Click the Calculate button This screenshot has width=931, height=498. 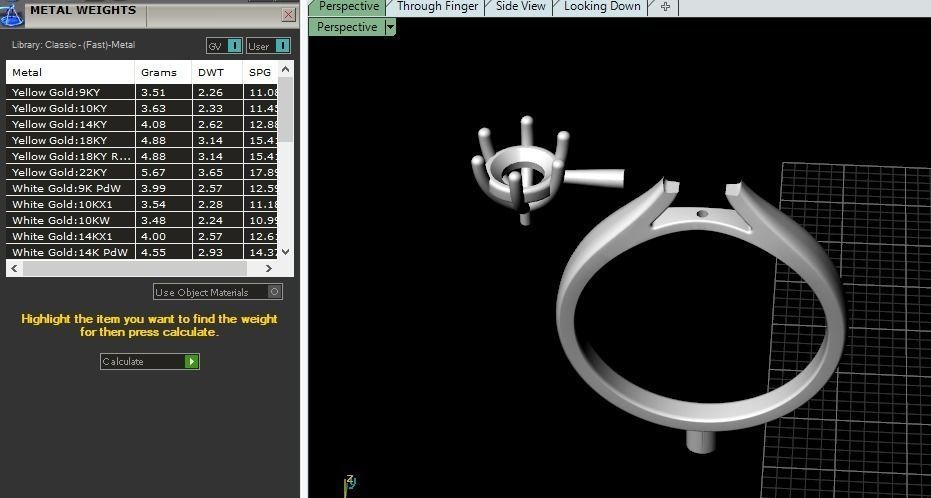(150, 361)
